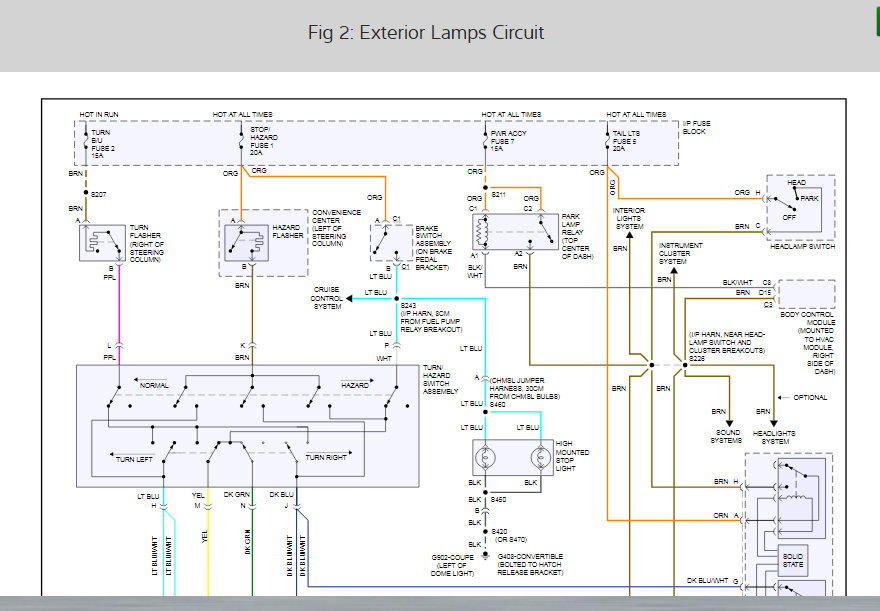Click the S211 splice label
Screen dimensions: 880x611
pyautogui.click(x=498, y=194)
